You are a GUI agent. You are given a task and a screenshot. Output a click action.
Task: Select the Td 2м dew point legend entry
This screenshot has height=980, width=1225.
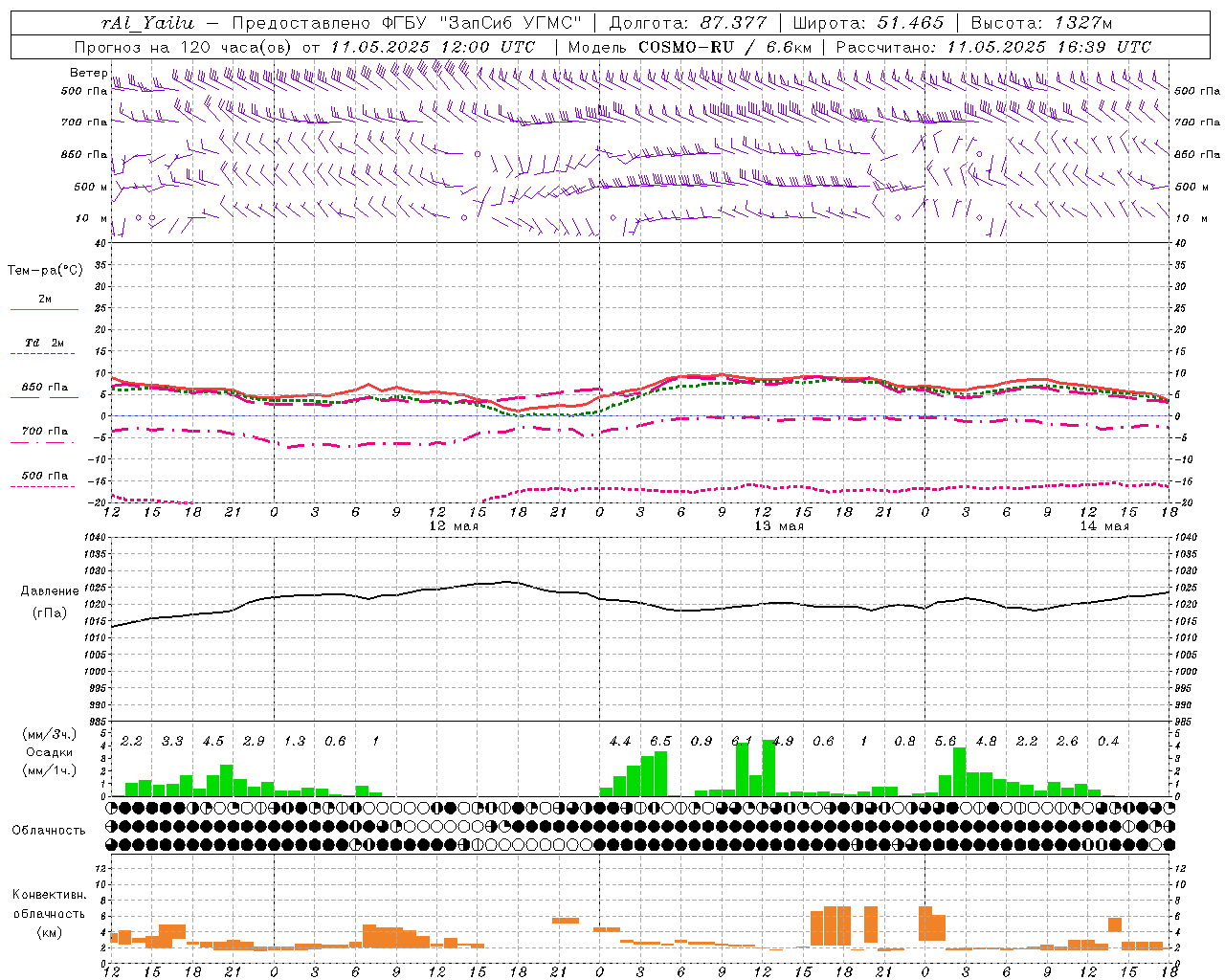point(45,343)
